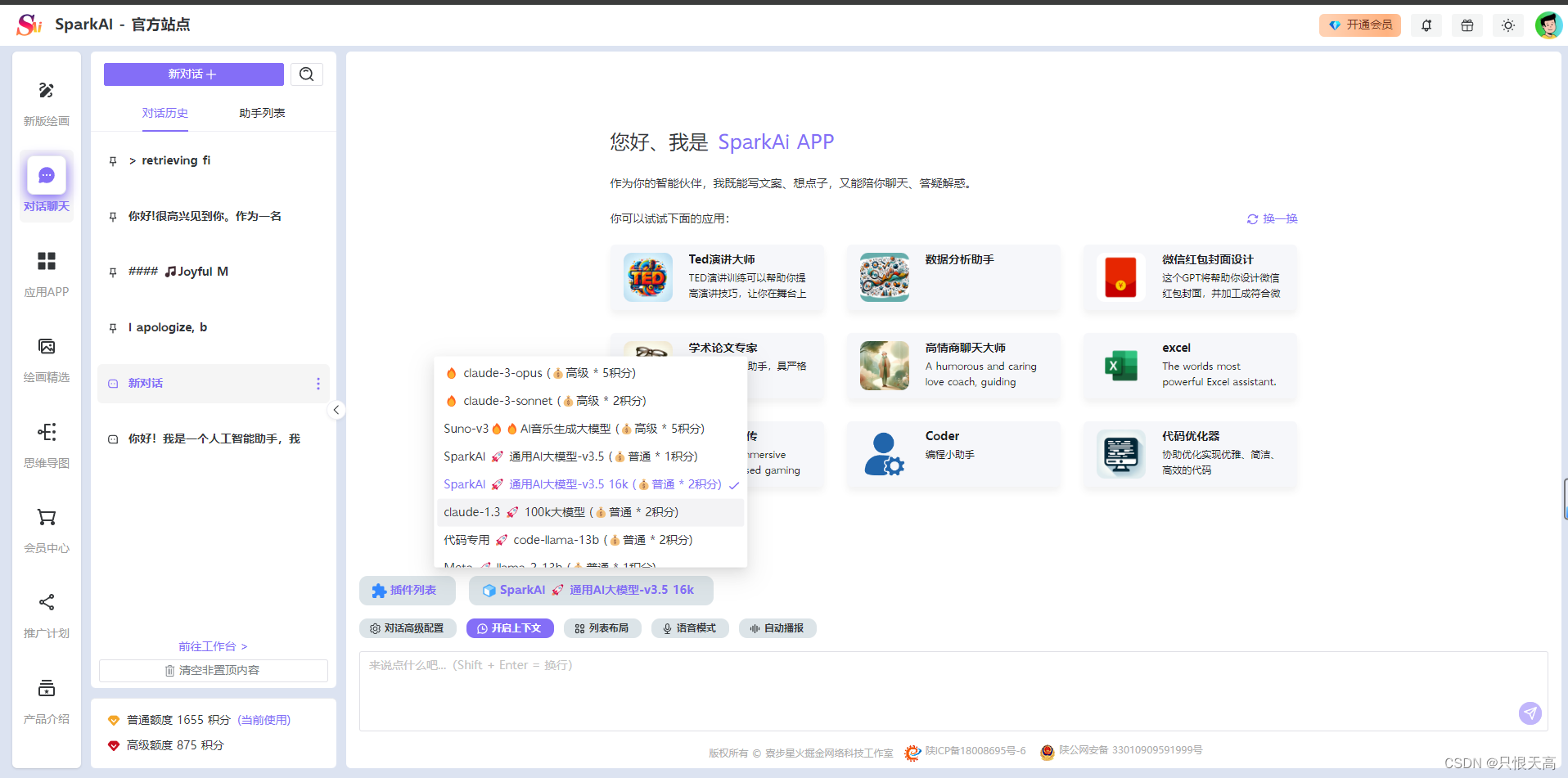Open the Ted演讲大师 app card
The width and height of the screenshot is (1568, 778).
pos(717,278)
